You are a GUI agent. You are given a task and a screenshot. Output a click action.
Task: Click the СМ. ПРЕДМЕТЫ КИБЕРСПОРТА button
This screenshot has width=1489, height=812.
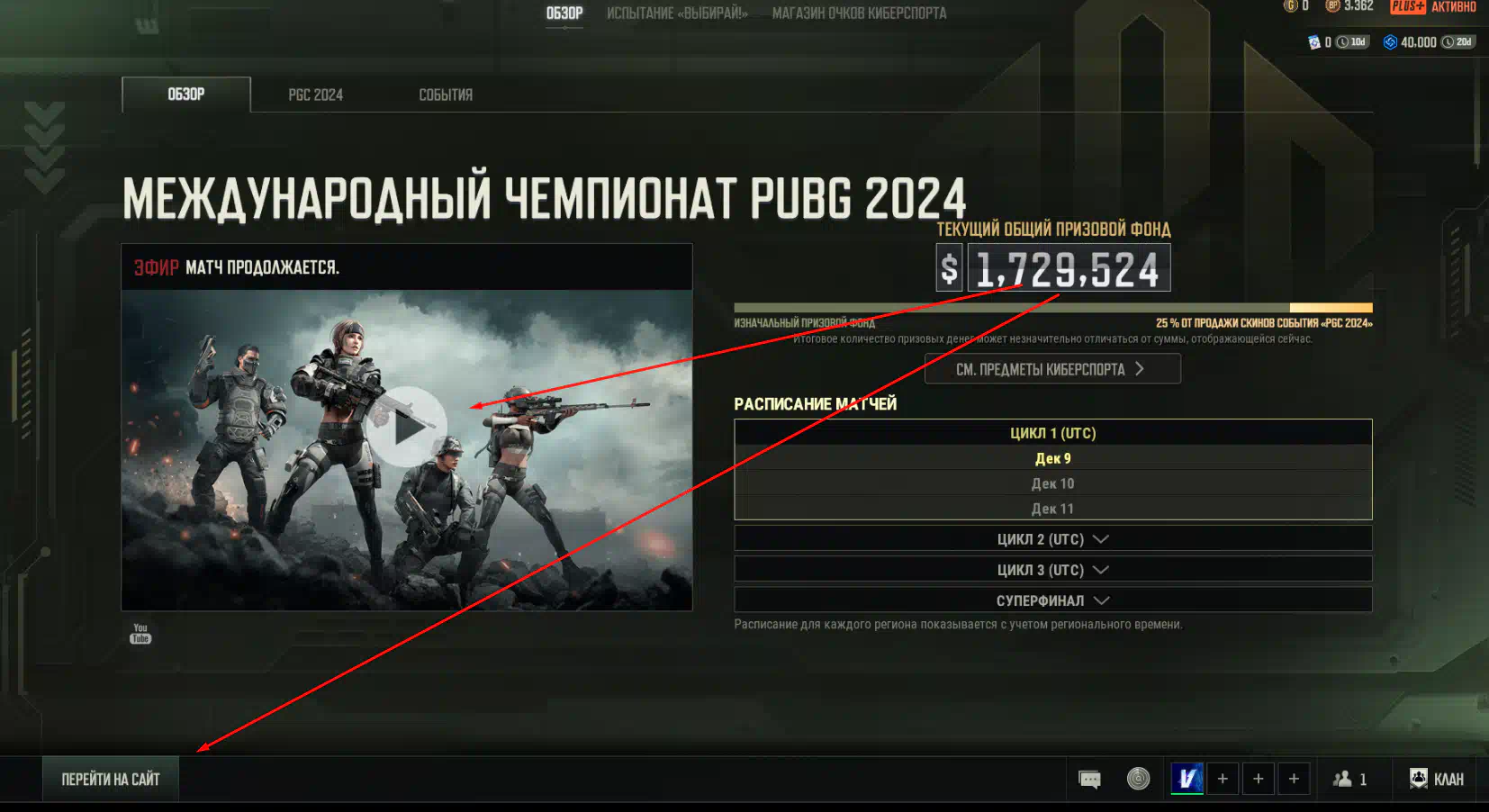pyautogui.click(x=1052, y=369)
